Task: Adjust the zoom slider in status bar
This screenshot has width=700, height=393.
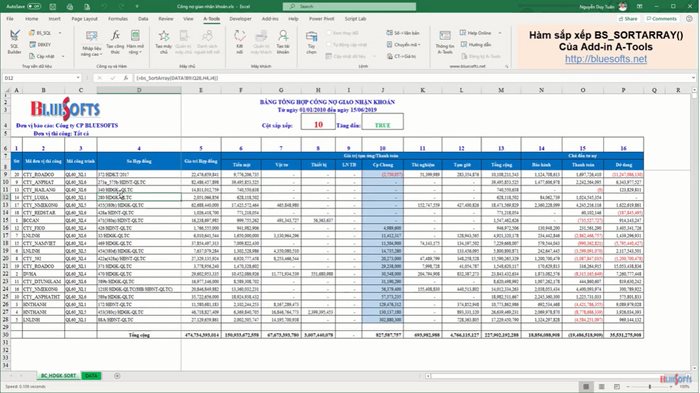Action: pyautogui.click(x=650, y=387)
